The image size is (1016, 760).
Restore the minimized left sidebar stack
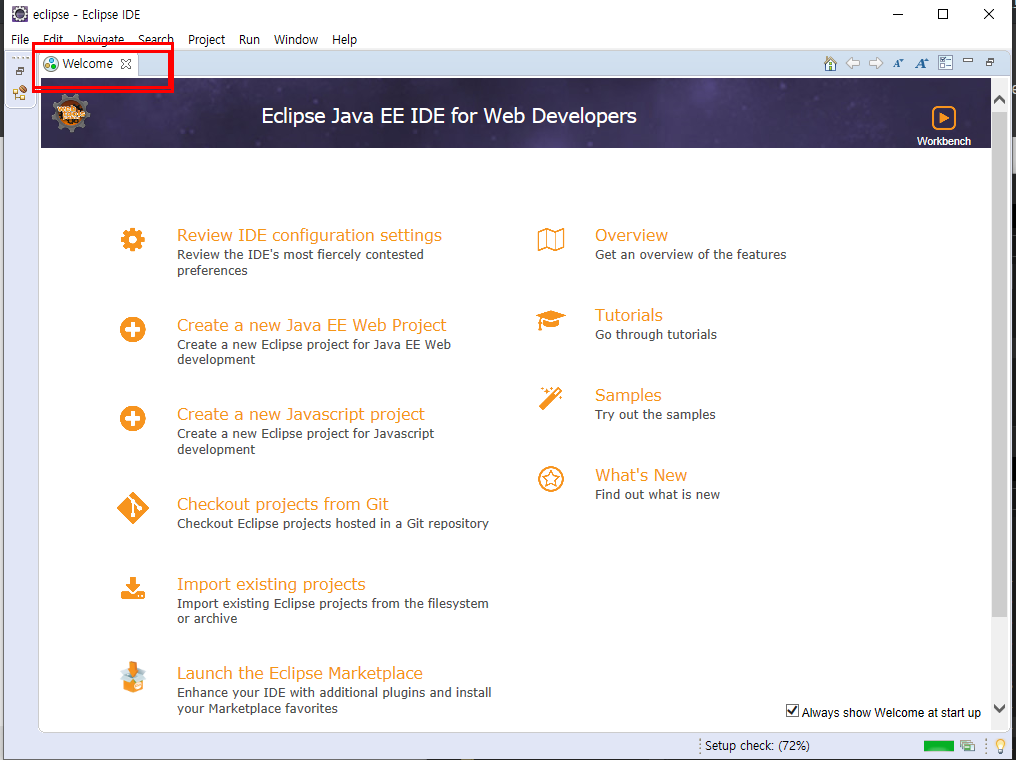[x=20, y=71]
